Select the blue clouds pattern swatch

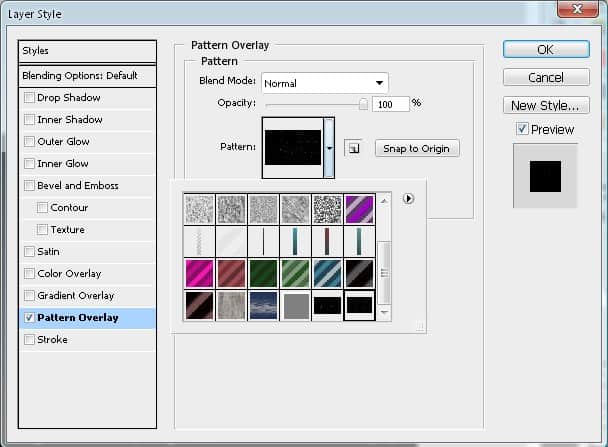pos(263,305)
